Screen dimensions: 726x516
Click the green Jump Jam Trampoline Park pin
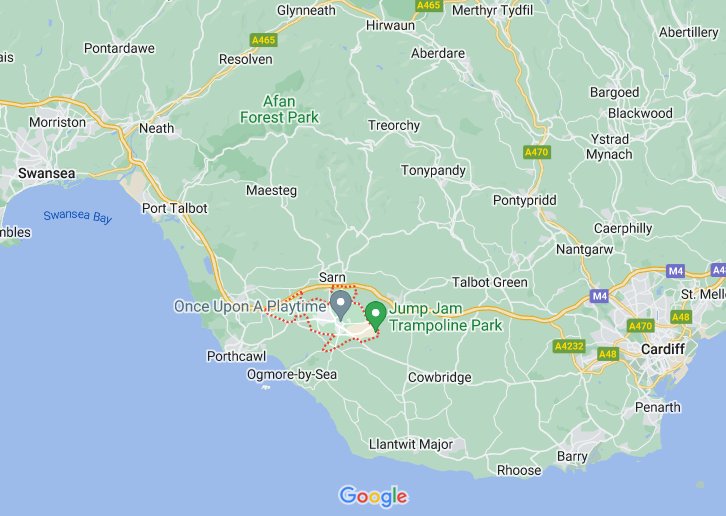(x=376, y=316)
